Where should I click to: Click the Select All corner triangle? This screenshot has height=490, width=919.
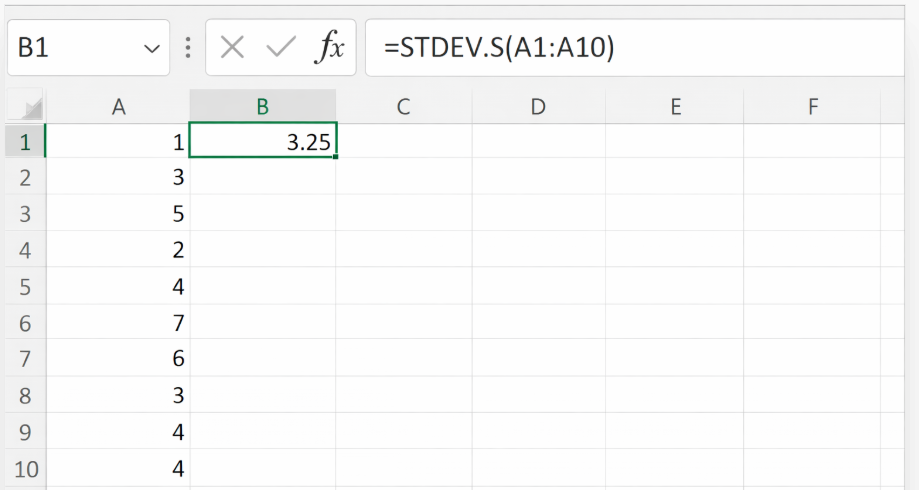[32, 107]
